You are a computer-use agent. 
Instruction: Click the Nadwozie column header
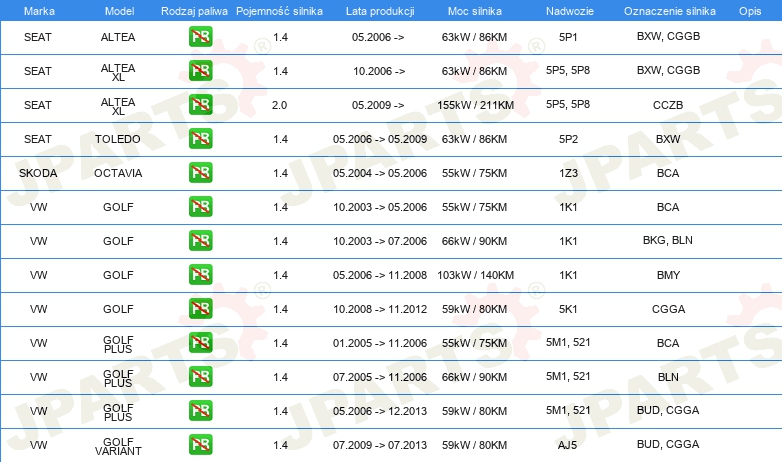click(x=570, y=11)
